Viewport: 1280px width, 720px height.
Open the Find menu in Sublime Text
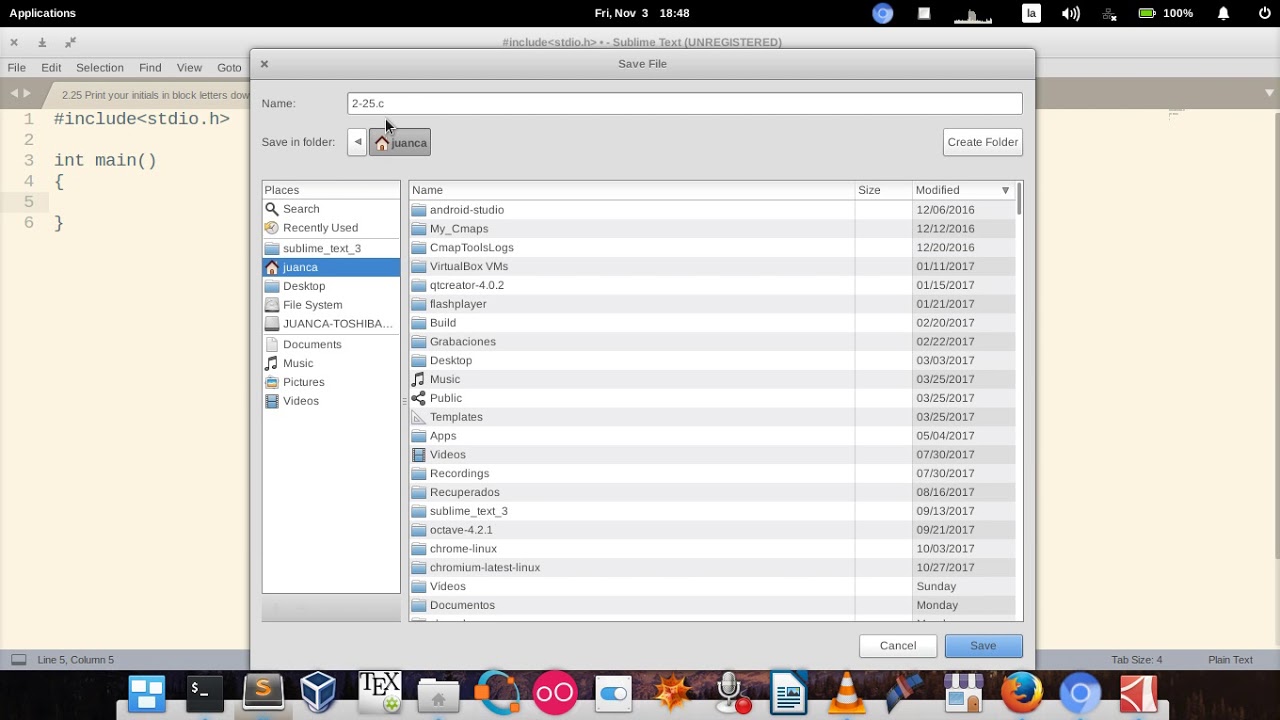coord(150,68)
